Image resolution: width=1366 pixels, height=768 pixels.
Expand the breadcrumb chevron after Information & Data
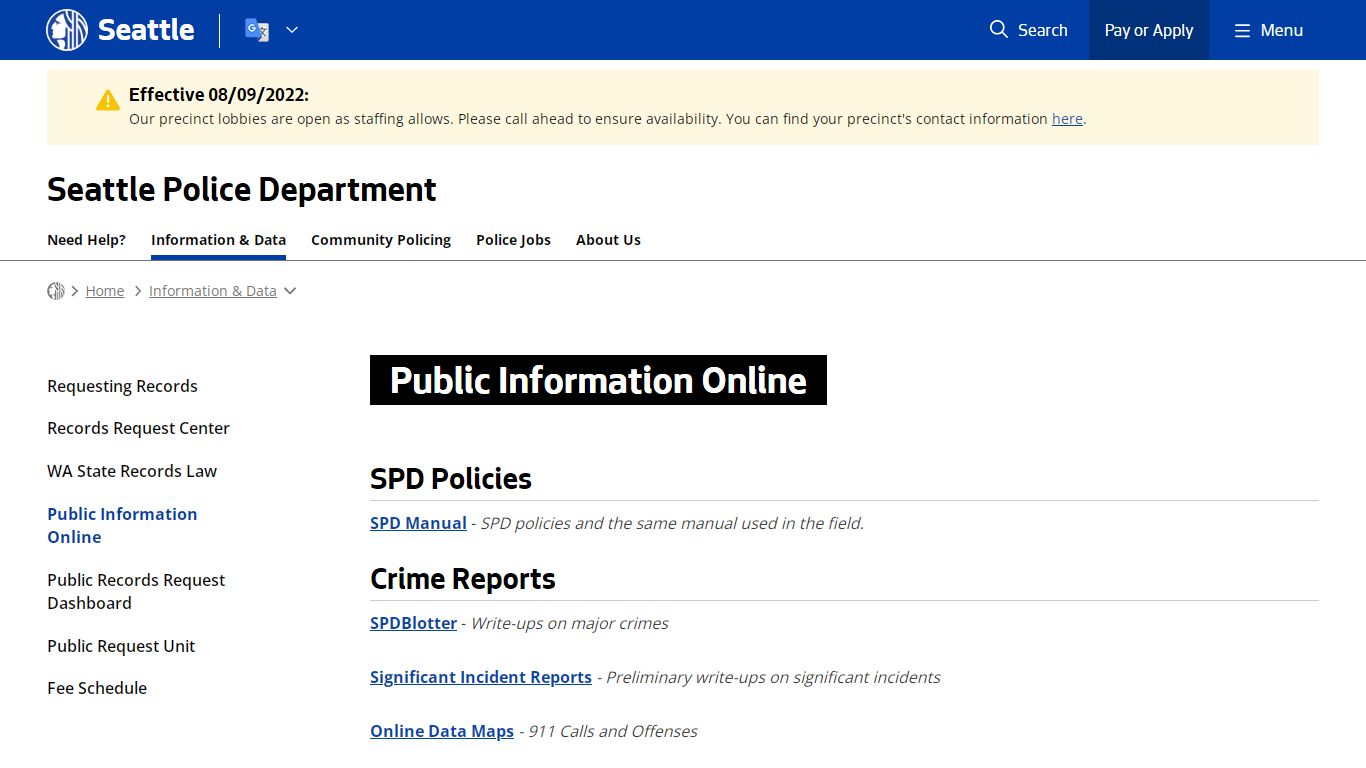tap(290, 291)
